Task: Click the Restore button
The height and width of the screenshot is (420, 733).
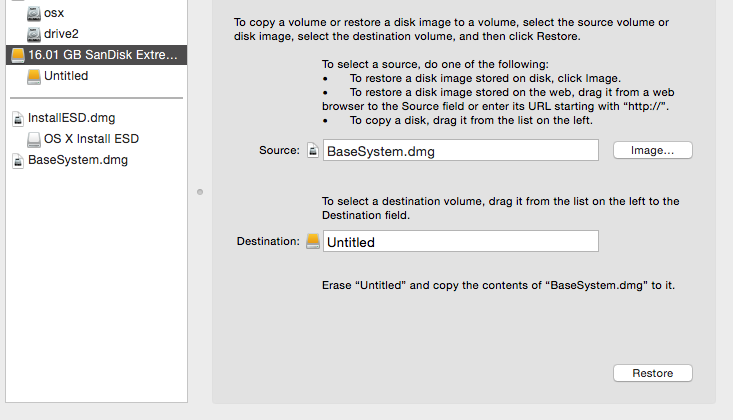Action: click(x=653, y=373)
